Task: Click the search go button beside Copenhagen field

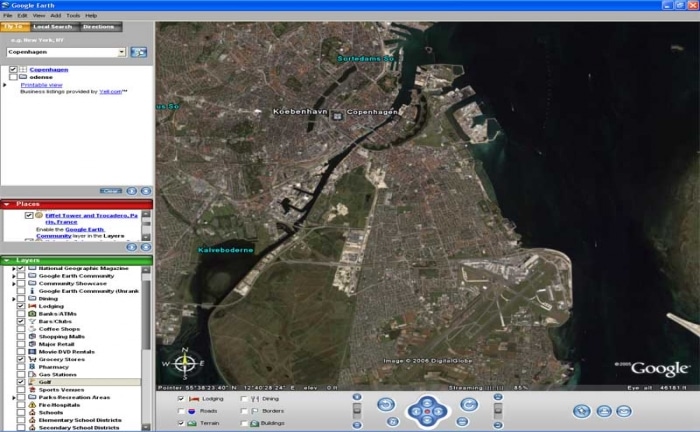Action: tap(139, 51)
